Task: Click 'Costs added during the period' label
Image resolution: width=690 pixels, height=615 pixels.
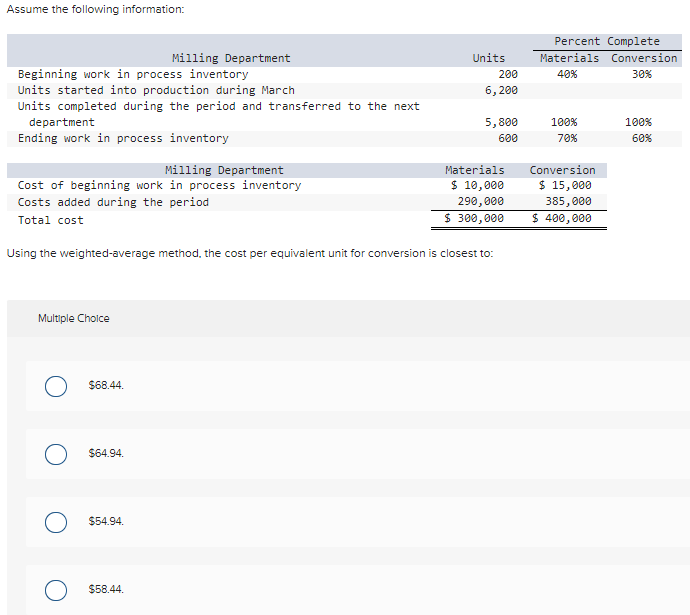Action: 113,202
